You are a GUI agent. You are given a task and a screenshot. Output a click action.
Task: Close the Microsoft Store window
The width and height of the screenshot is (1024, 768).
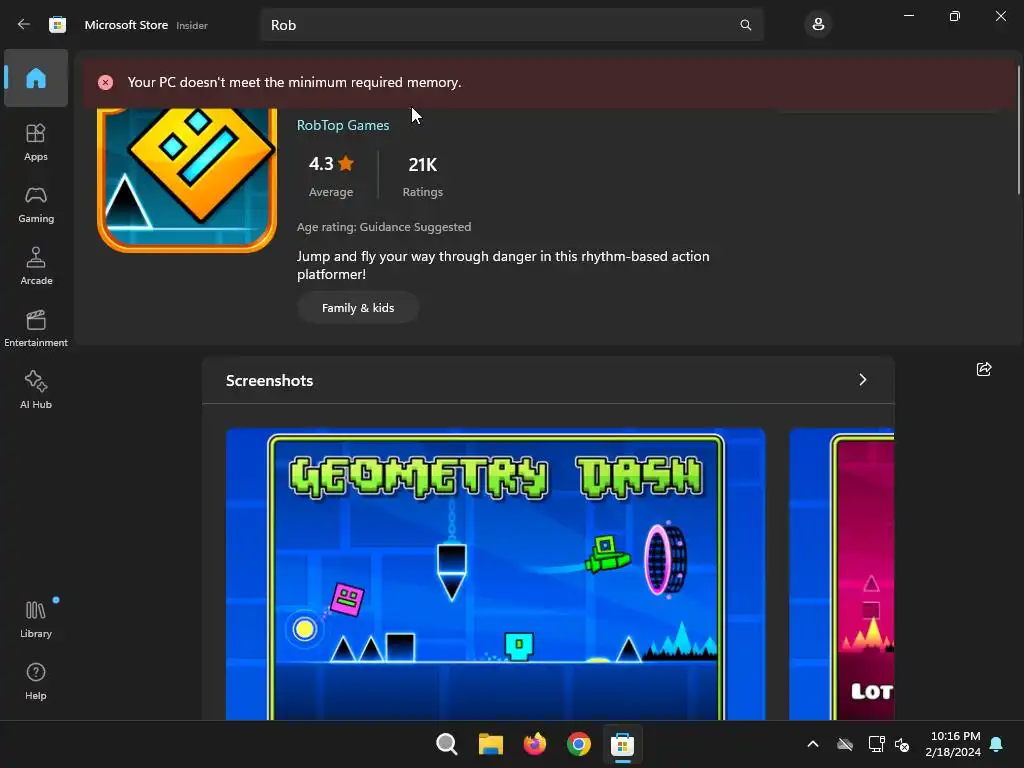[1000, 16]
